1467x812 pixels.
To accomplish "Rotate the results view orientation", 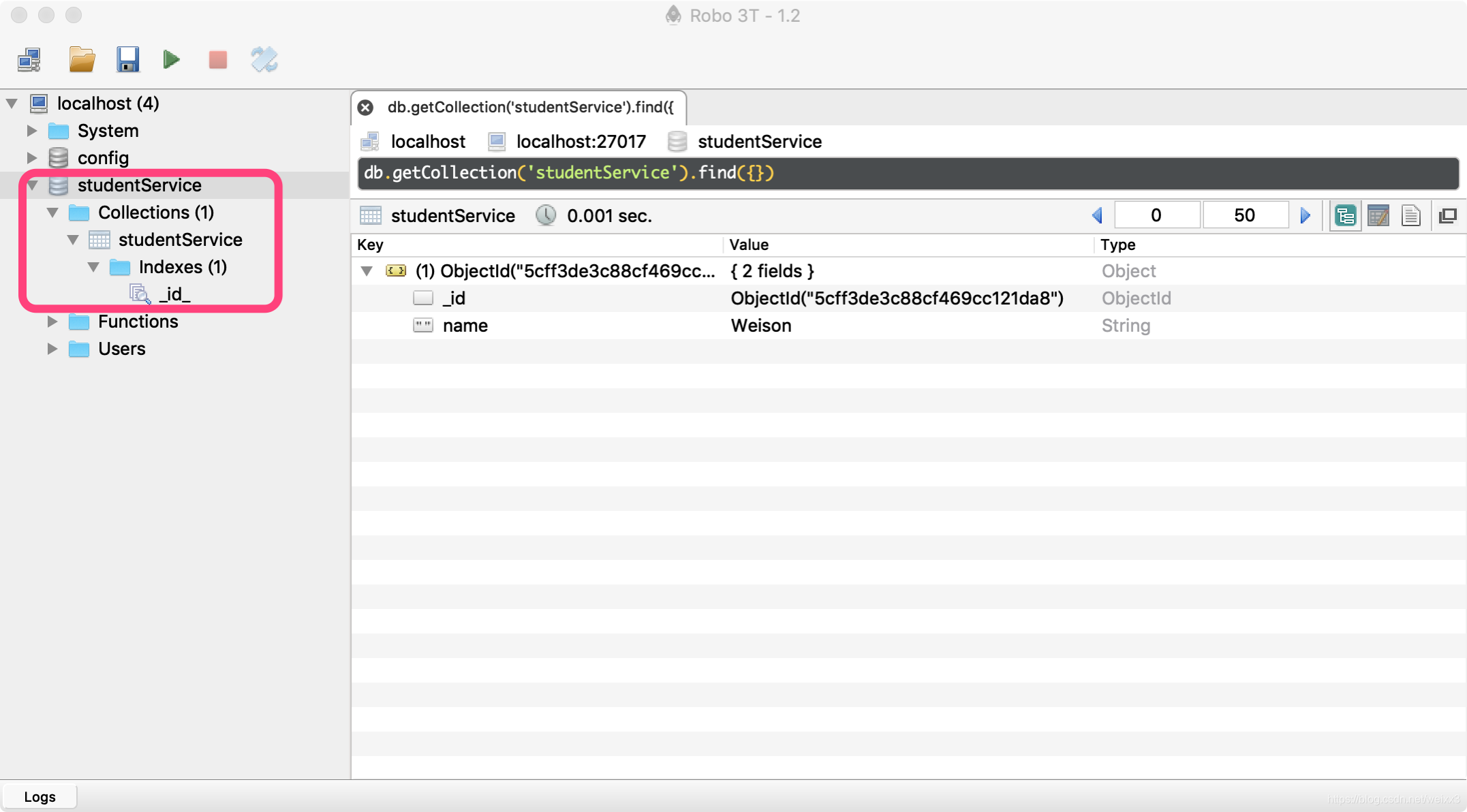I will 264,60.
